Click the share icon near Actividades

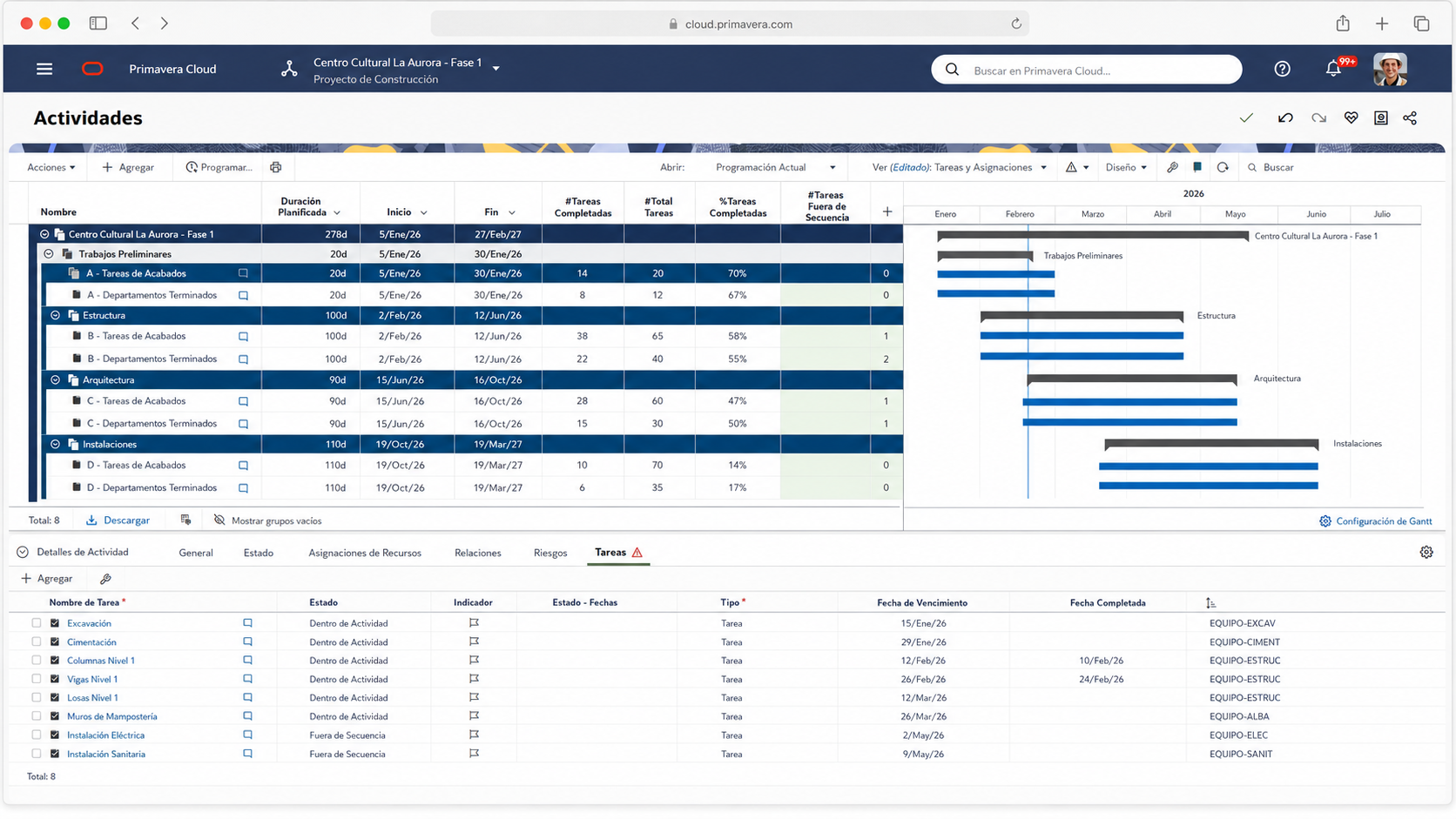pos(1410,118)
